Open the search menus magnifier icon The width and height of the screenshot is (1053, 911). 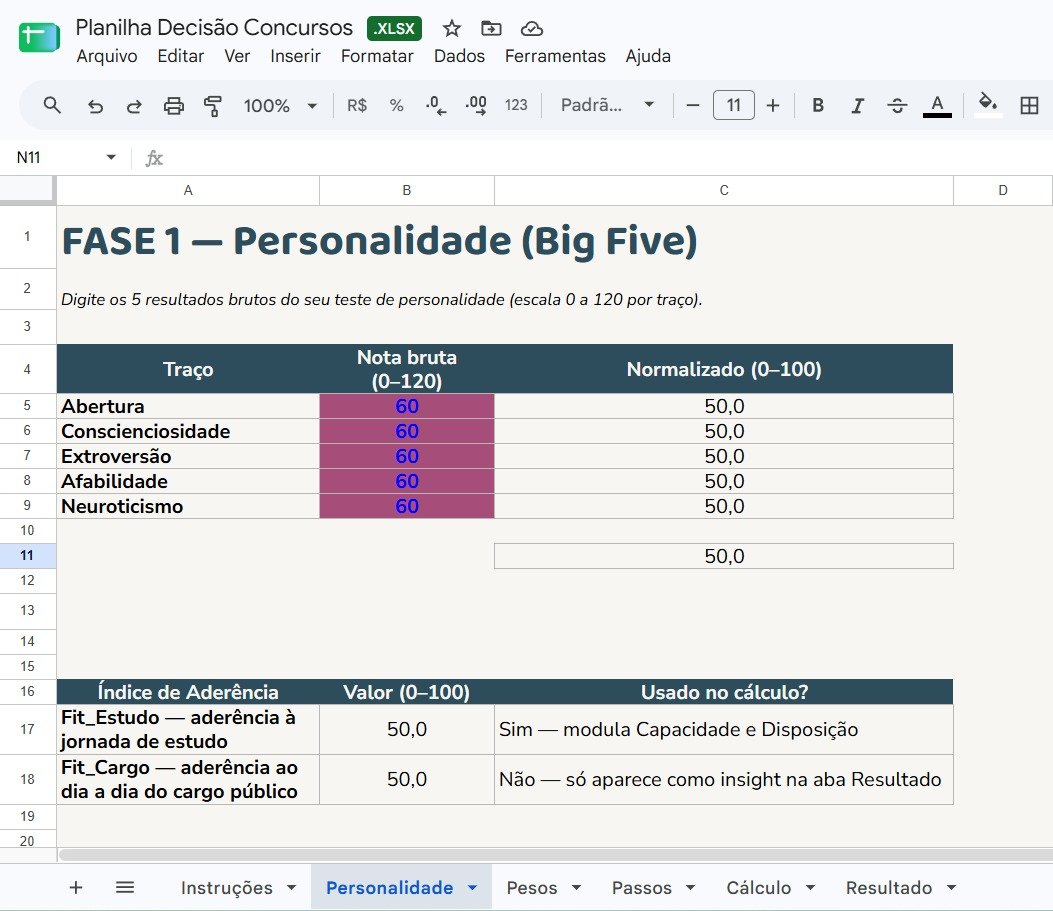tap(52, 105)
